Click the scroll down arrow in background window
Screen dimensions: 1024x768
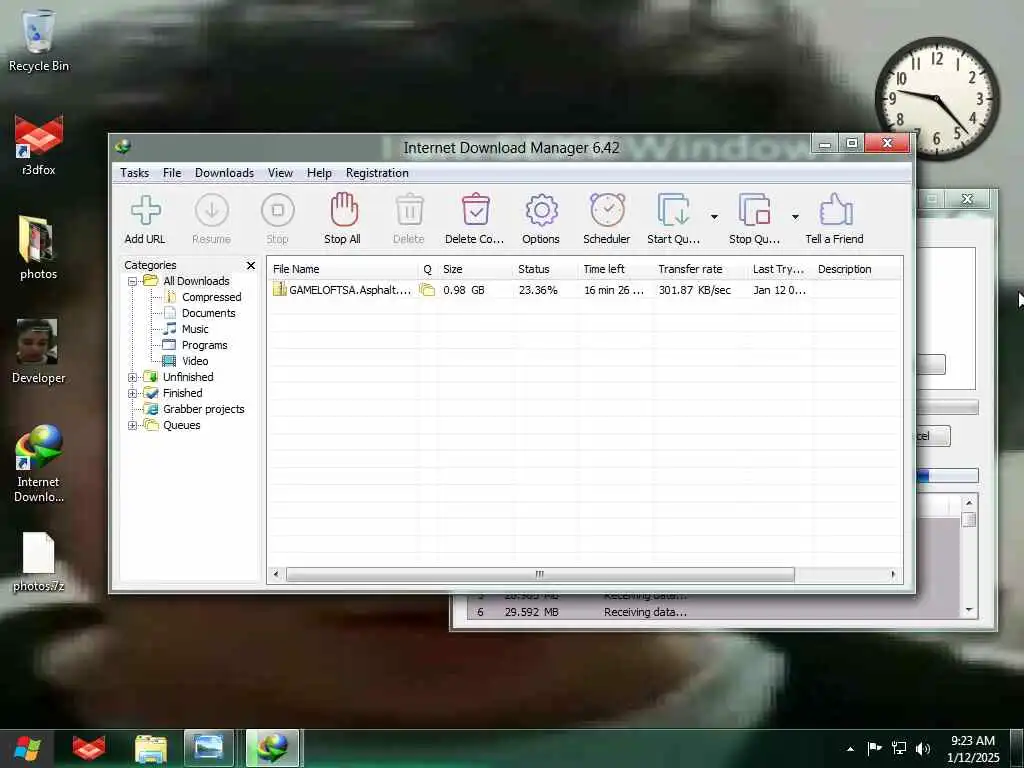(969, 610)
